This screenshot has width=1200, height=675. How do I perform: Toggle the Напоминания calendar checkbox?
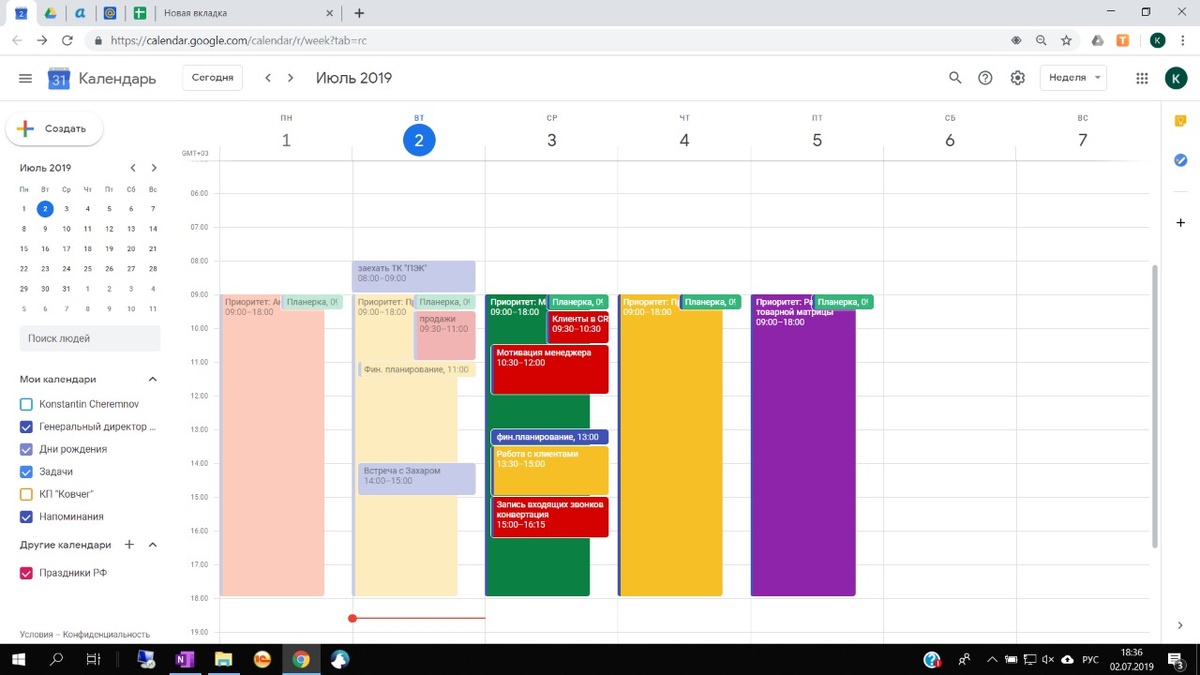point(27,517)
